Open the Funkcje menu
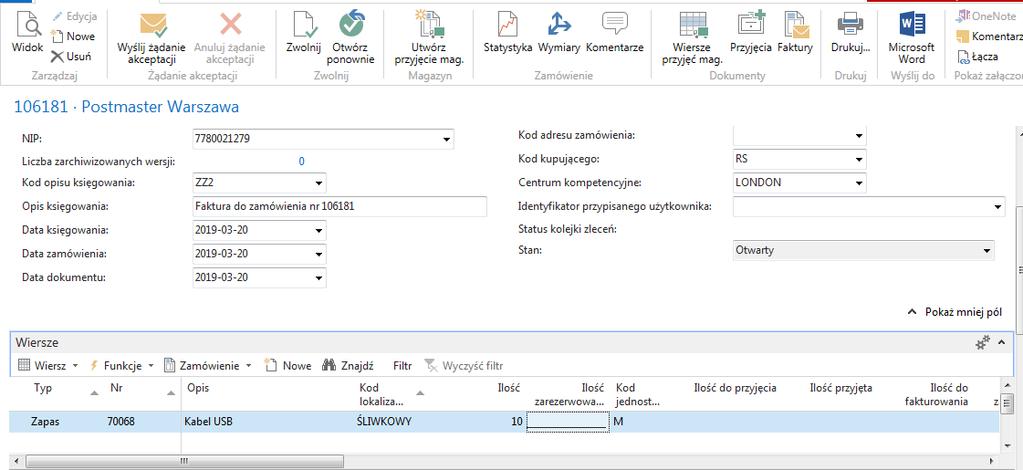1023x470 pixels. point(121,366)
